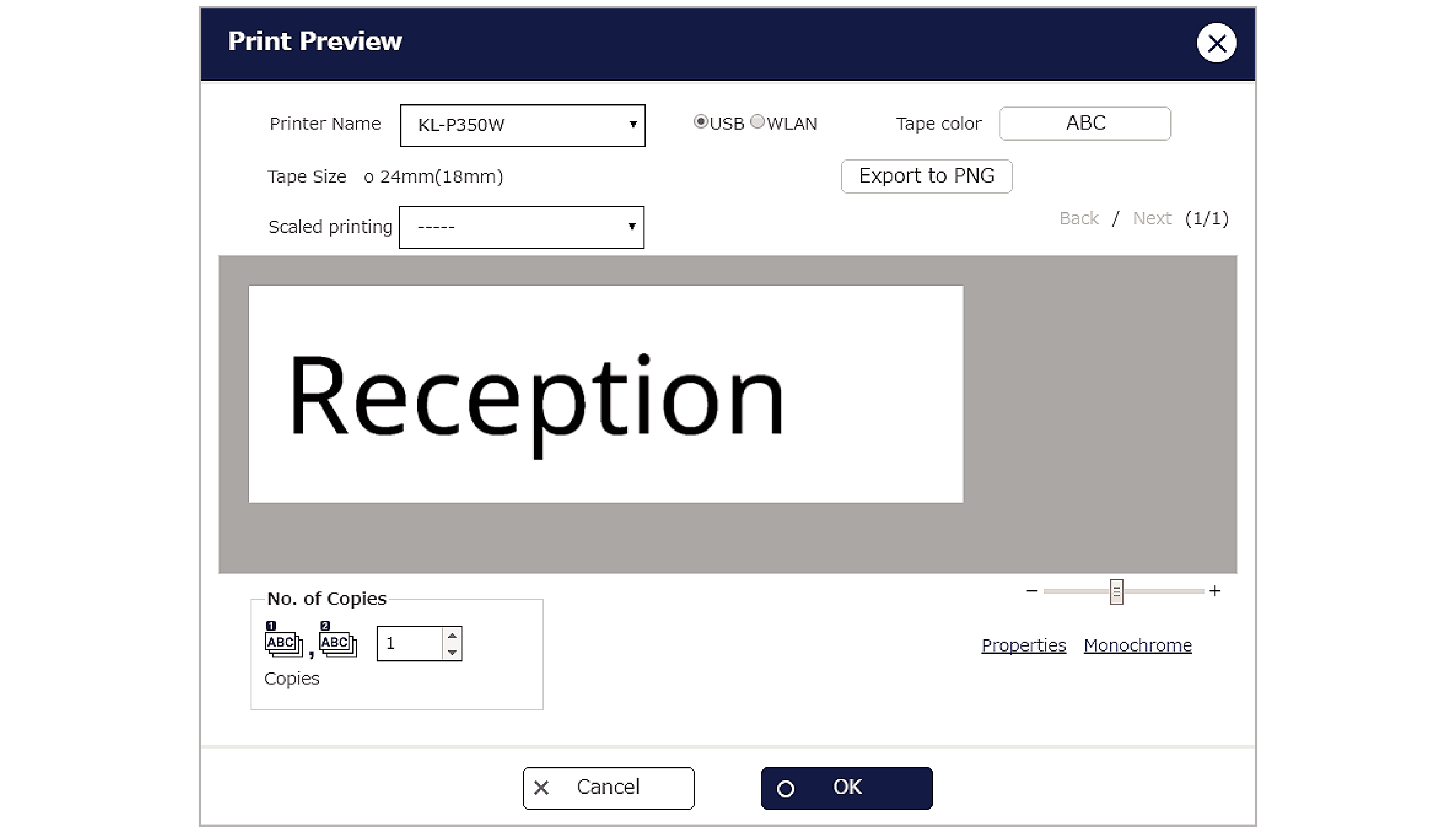This screenshot has height=827, width=1456.
Task: Expand the Scaled printing dropdown
Action: coord(521,227)
